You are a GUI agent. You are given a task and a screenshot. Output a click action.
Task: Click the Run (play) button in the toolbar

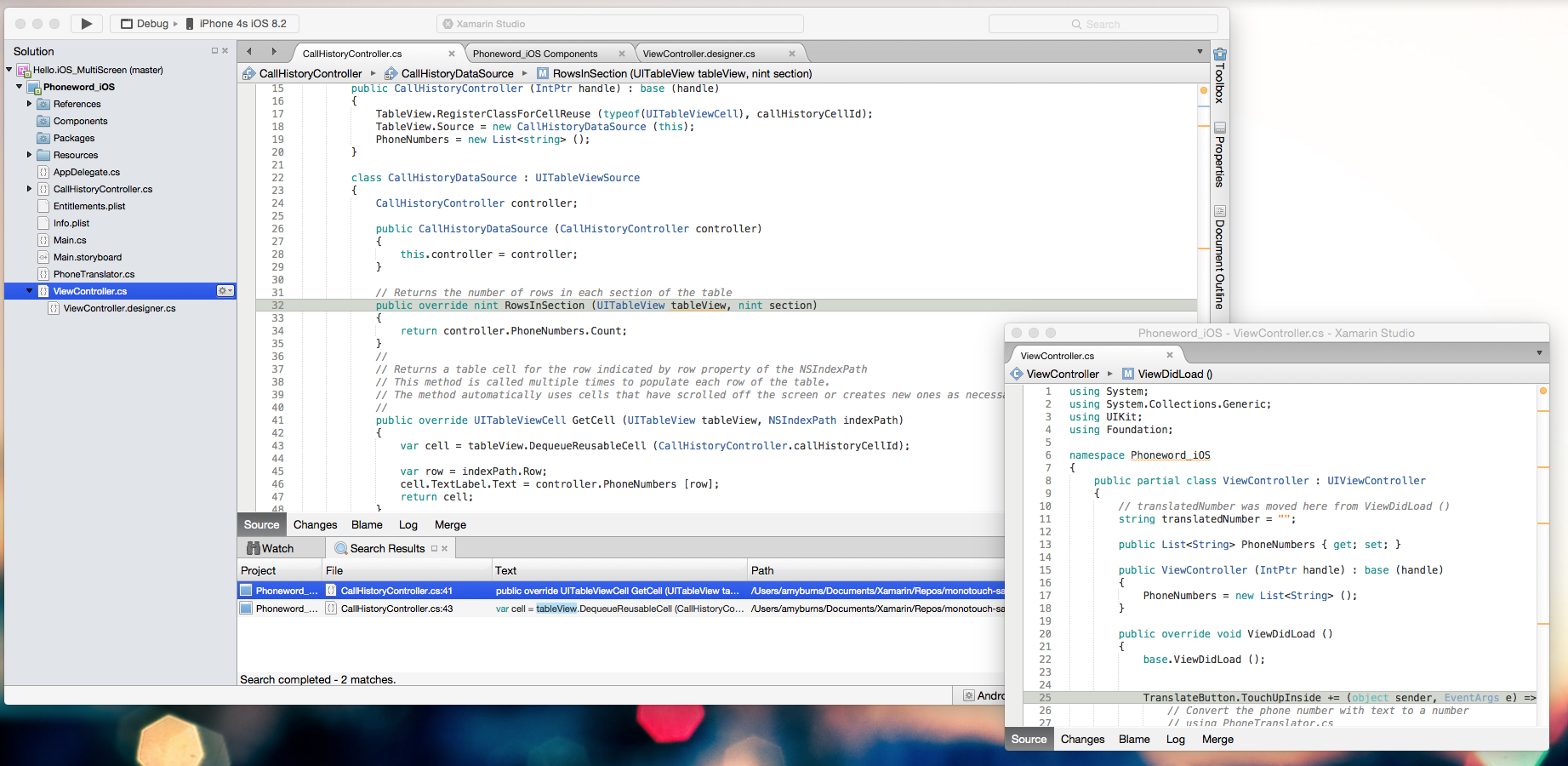(86, 24)
